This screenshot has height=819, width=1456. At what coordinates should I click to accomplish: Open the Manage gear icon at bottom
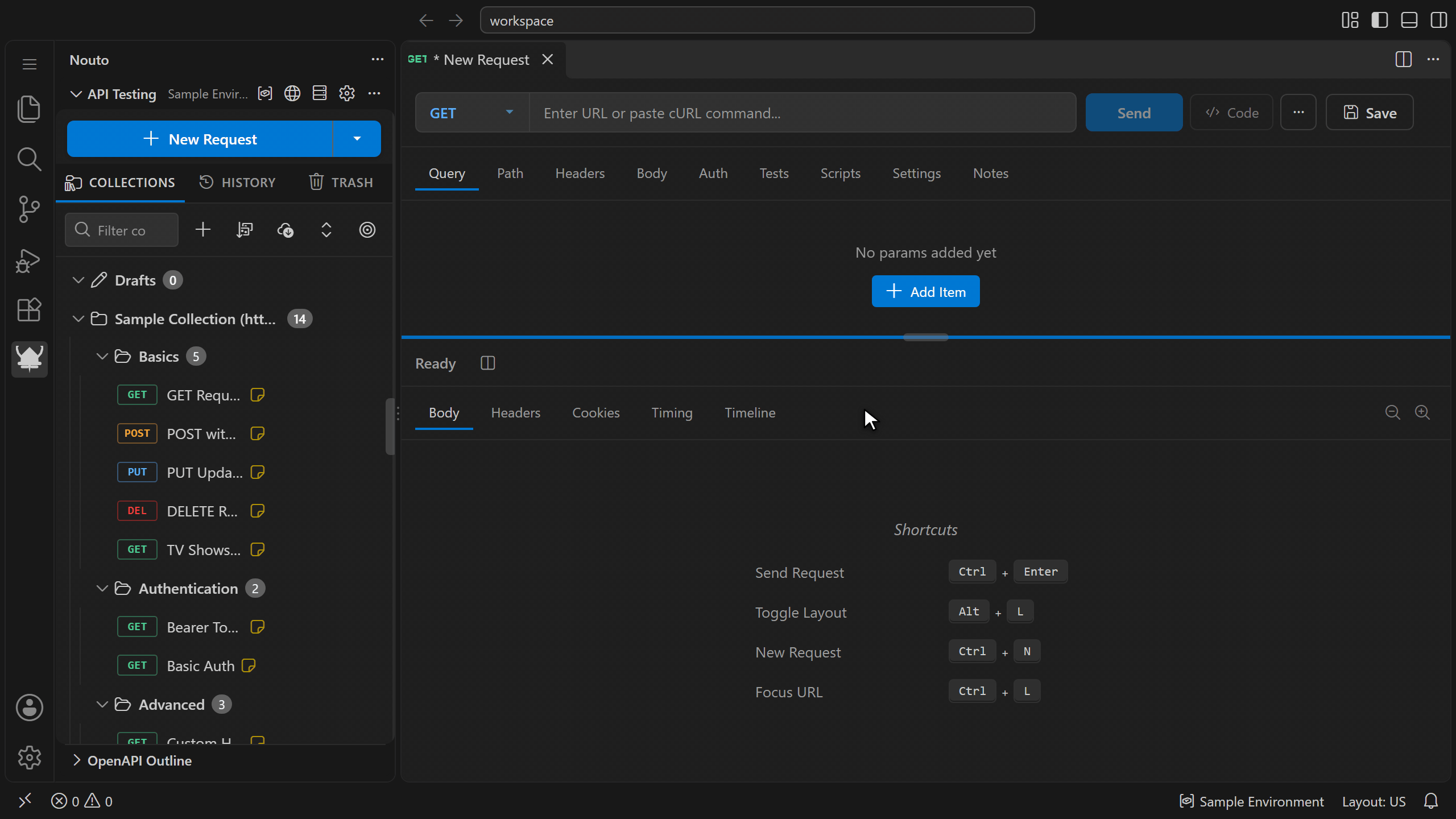pyautogui.click(x=29, y=757)
